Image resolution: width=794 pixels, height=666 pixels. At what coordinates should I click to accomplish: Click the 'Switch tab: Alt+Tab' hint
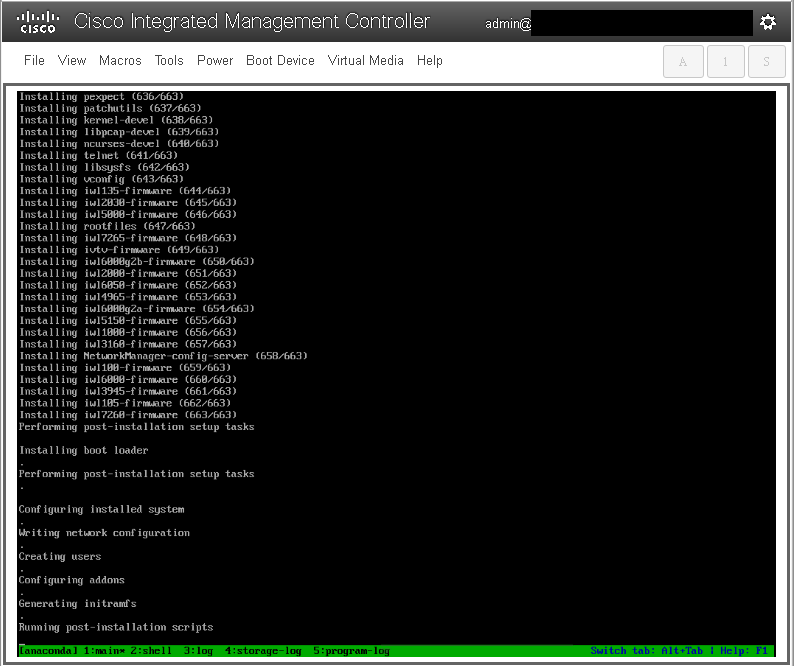tap(647, 651)
